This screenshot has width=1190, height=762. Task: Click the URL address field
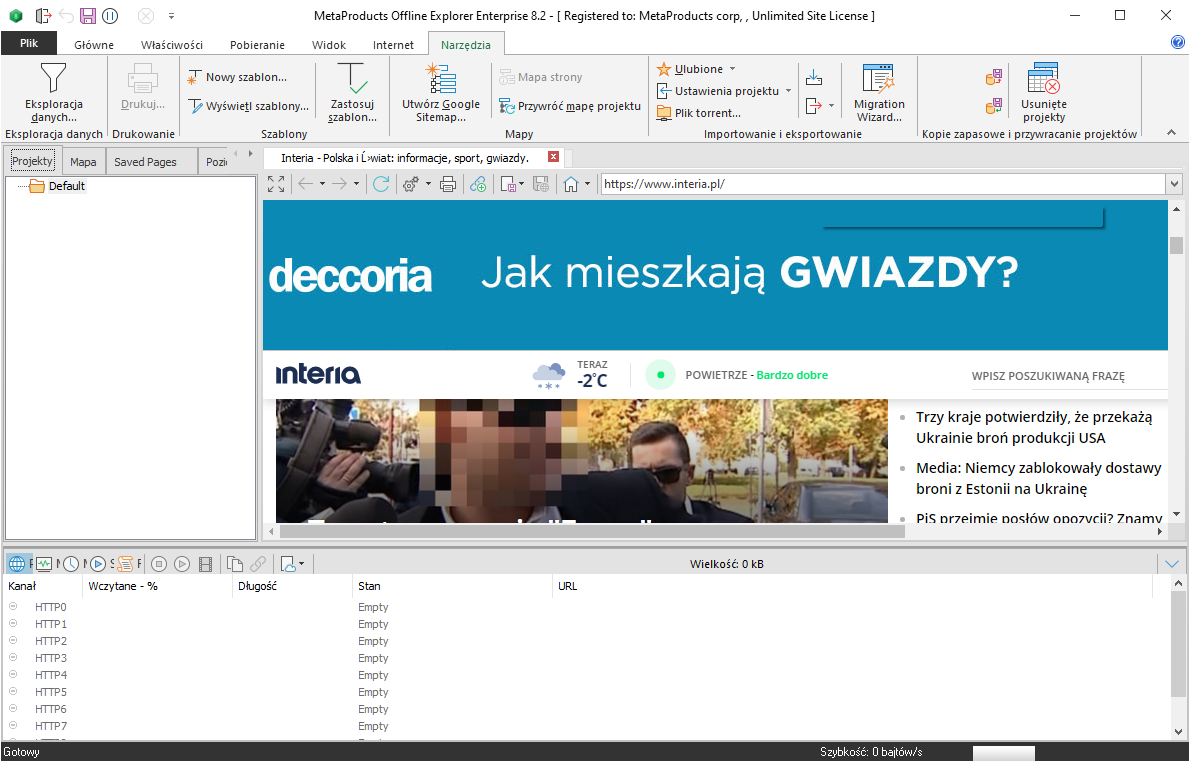coord(883,184)
